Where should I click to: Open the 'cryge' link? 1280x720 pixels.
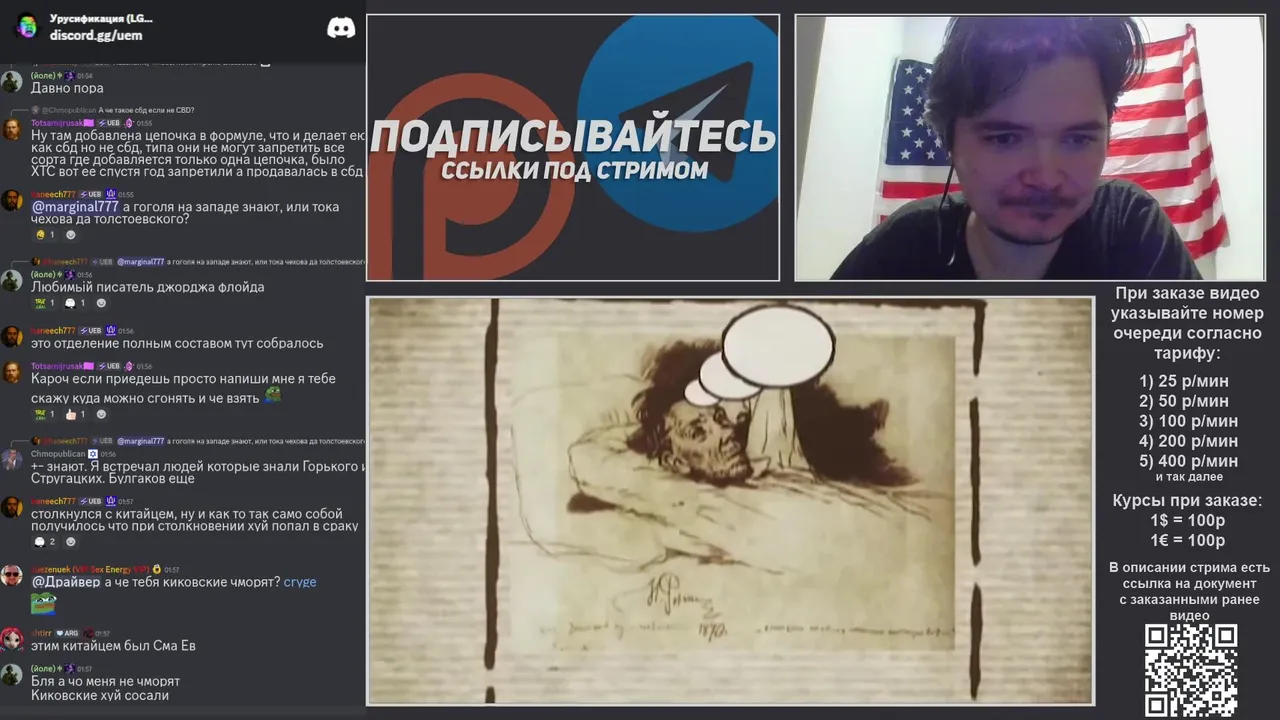pyautogui.click(x=300, y=582)
